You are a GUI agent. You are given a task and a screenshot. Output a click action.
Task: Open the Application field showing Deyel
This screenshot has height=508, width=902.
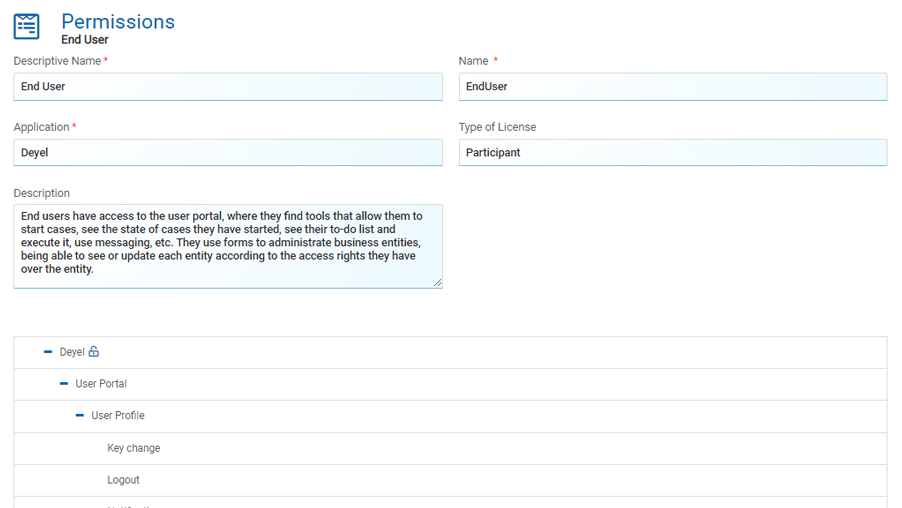tap(228, 152)
